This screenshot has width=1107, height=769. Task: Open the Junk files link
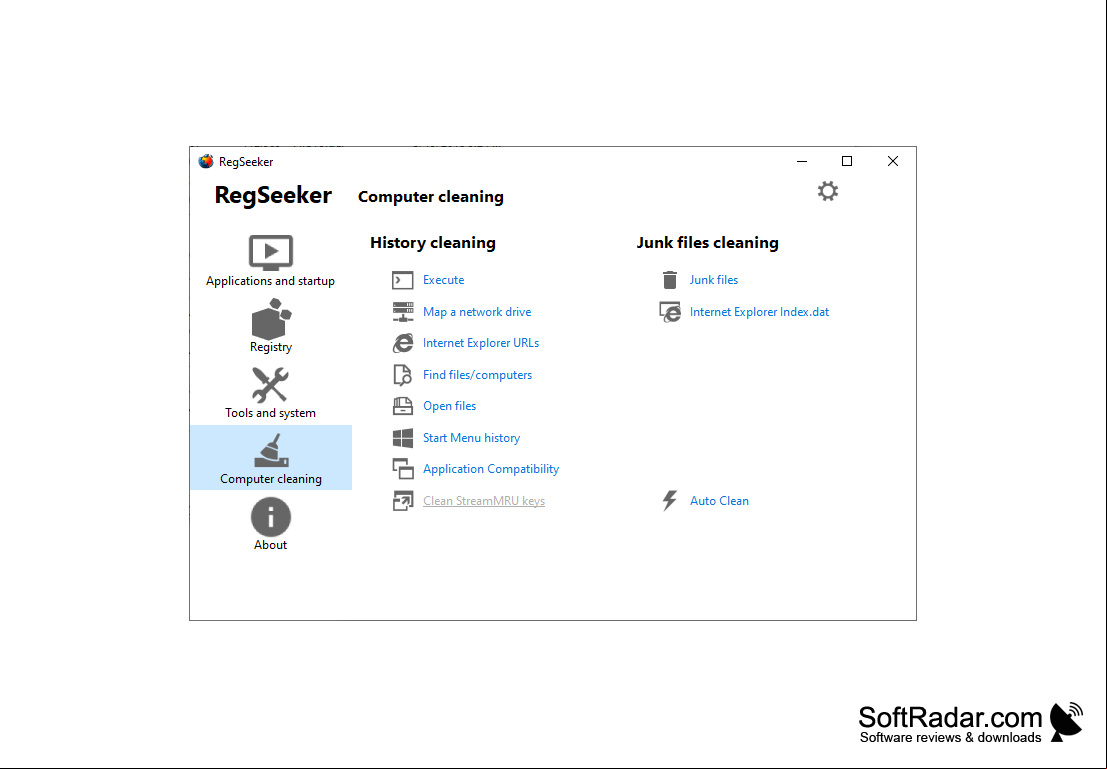click(x=714, y=280)
